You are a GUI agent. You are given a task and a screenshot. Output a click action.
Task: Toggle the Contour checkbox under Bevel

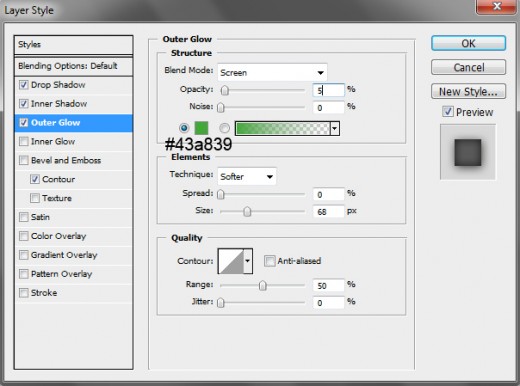click(35, 179)
